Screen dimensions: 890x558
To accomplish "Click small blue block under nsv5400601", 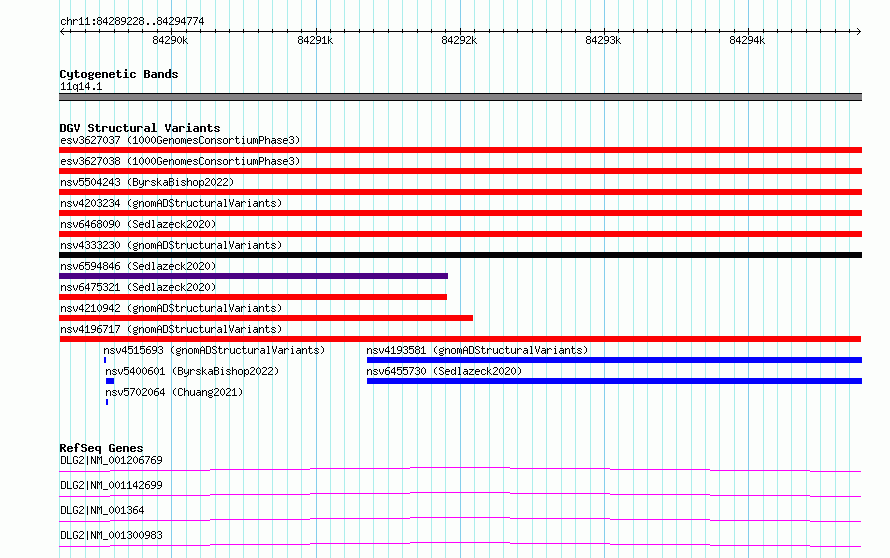I will pyautogui.click(x=110, y=381).
